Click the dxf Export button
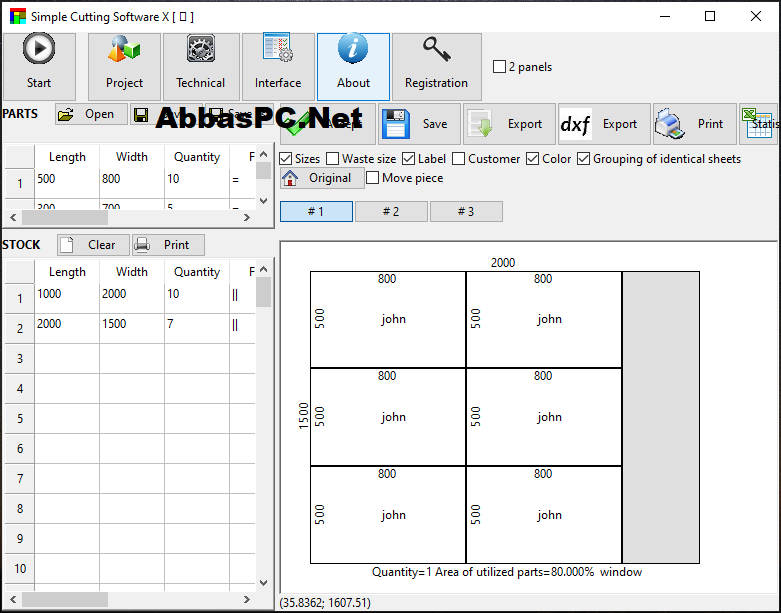The height and width of the screenshot is (613, 781). tap(604, 124)
